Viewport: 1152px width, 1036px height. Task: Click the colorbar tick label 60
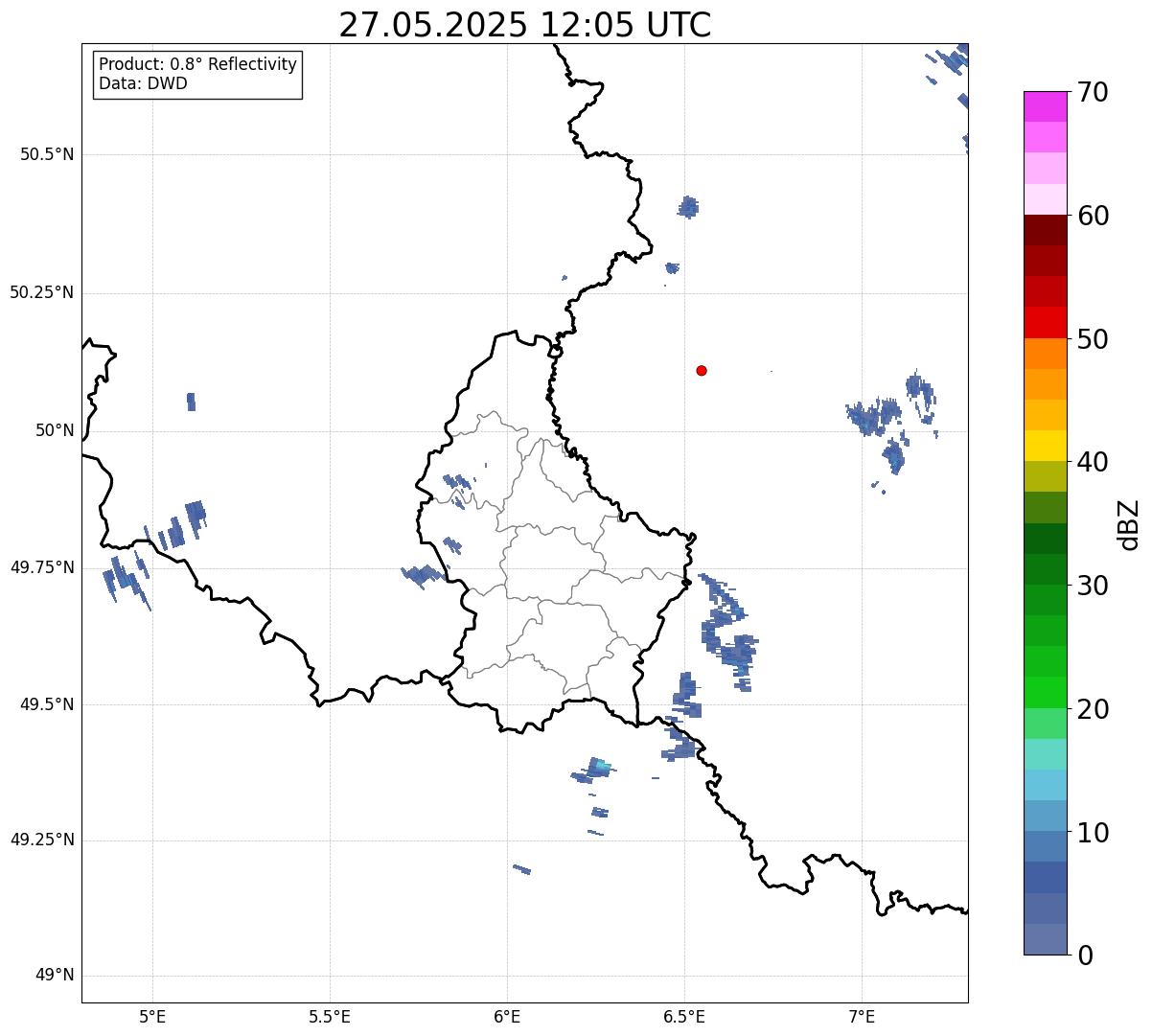click(x=1093, y=216)
